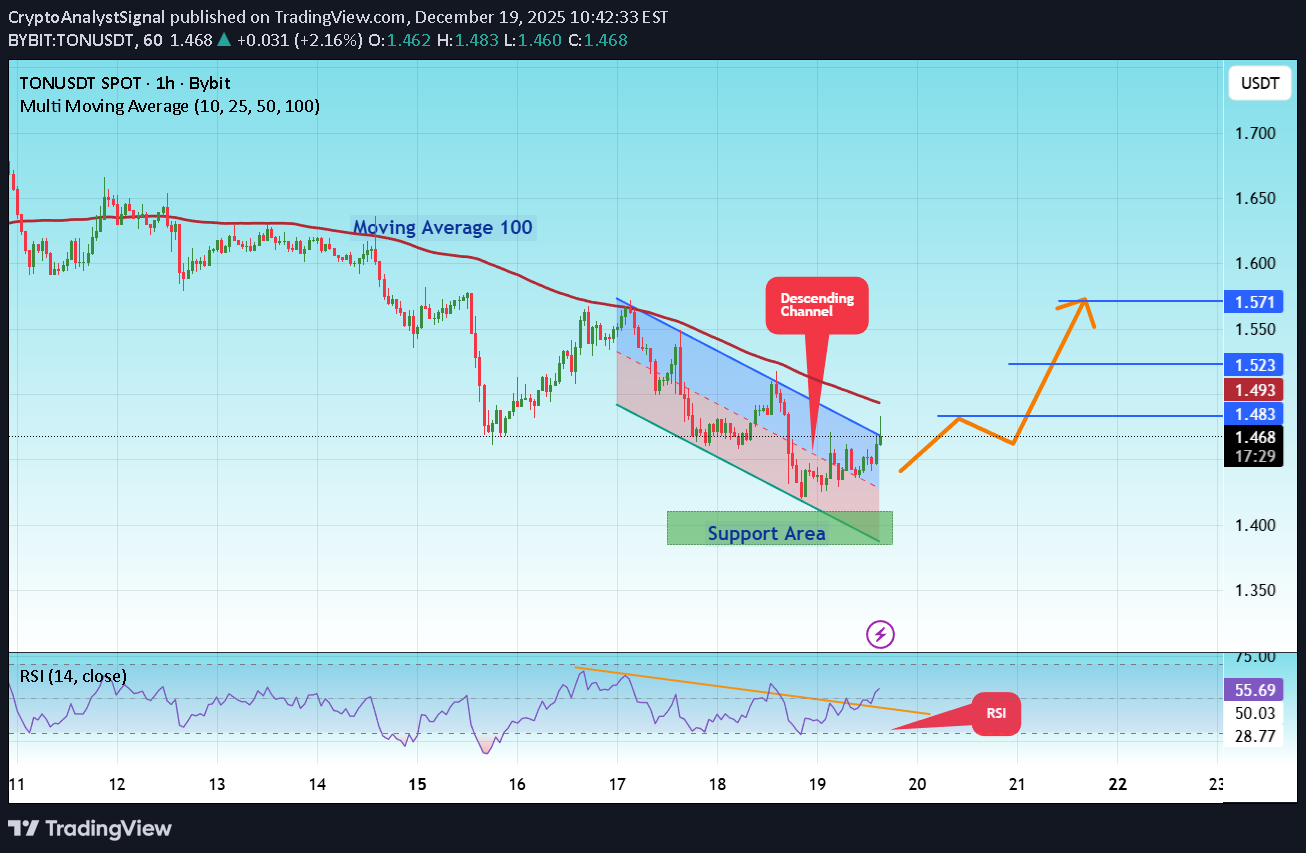Viewport: 1306px width, 853px height.
Task: Click the current price 1.468 label
Action: click(1252, 437)
